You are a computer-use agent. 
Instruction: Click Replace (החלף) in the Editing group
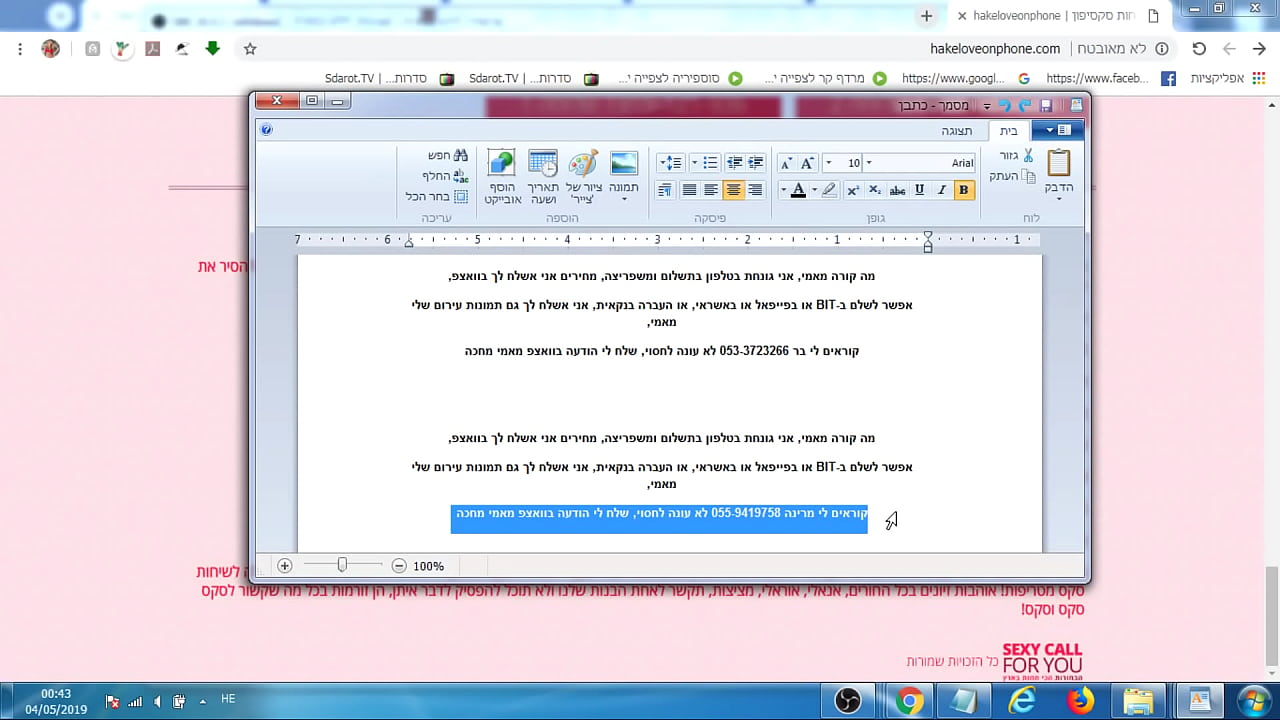445,176
